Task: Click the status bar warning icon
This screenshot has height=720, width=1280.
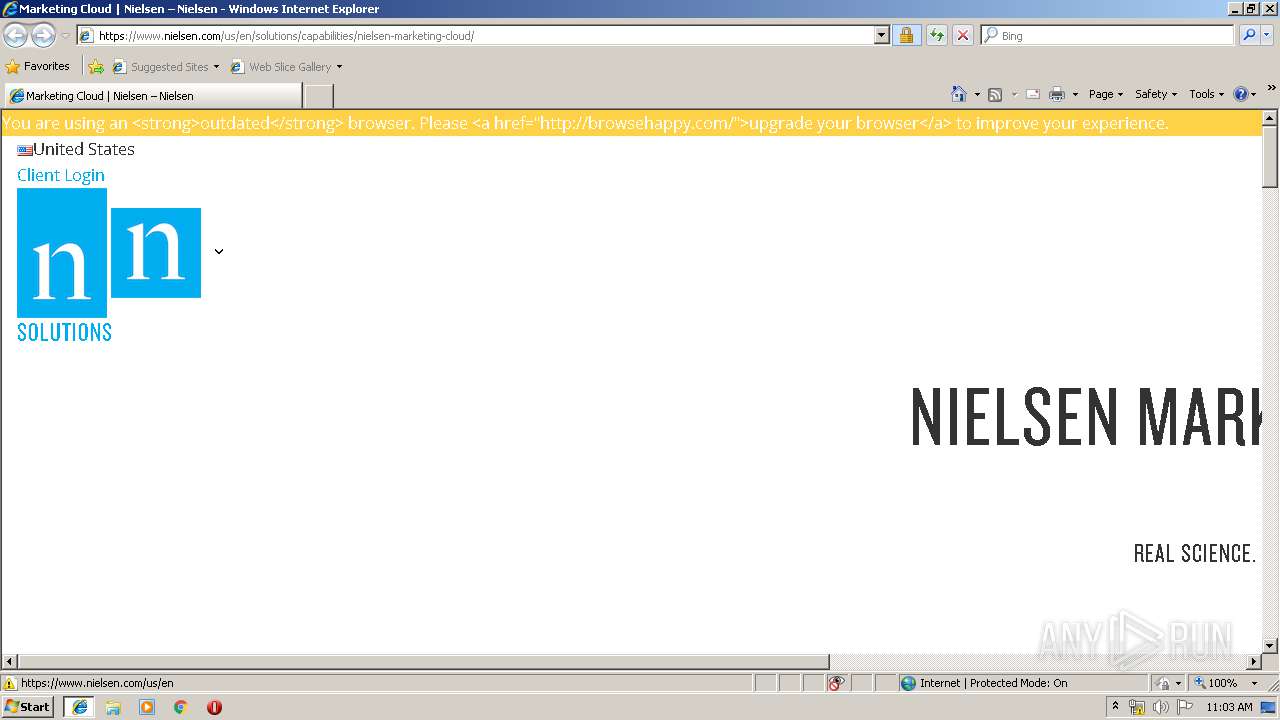Action: [x=10, y=683]
